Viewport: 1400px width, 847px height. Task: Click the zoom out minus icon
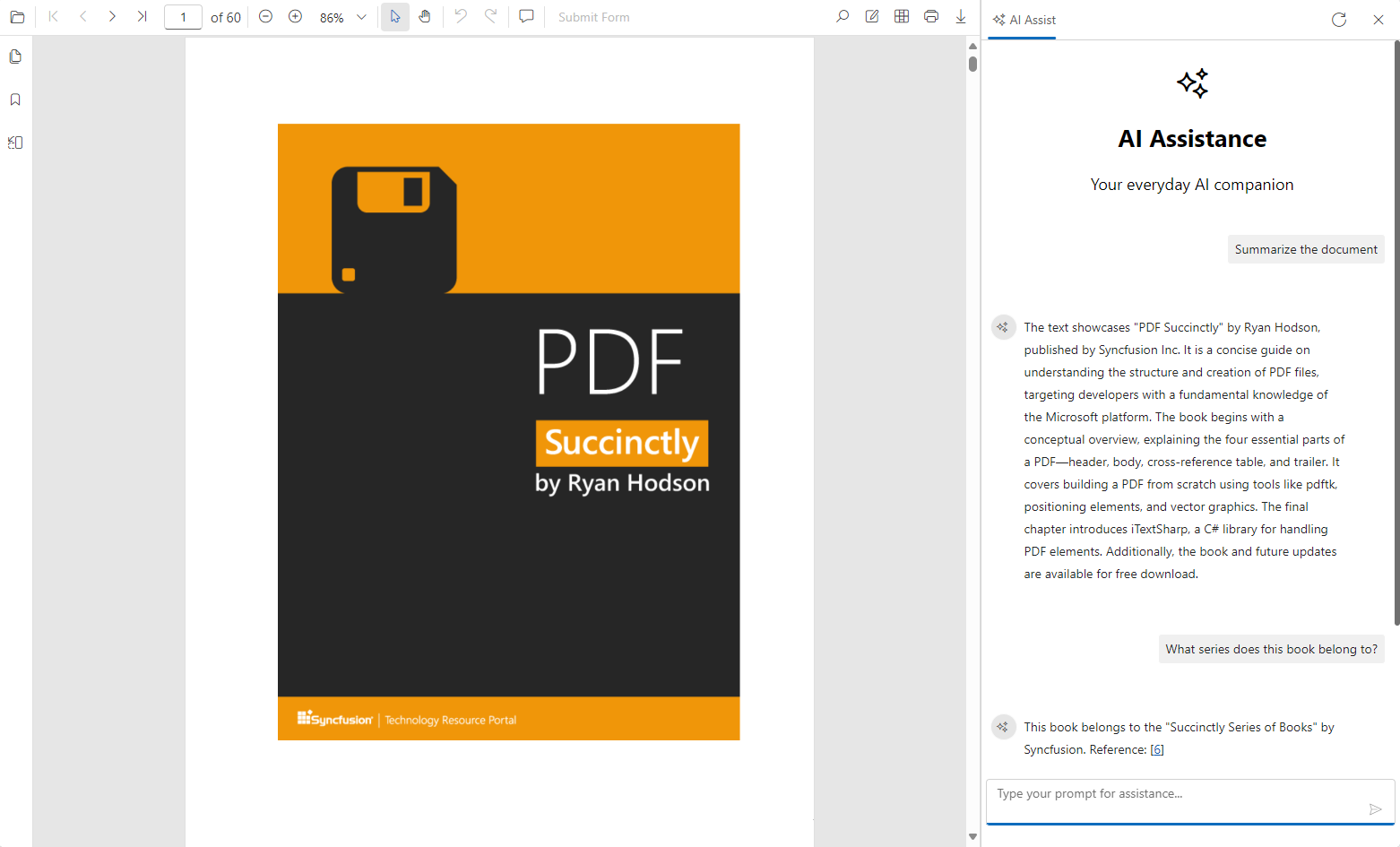coord(265,17)
